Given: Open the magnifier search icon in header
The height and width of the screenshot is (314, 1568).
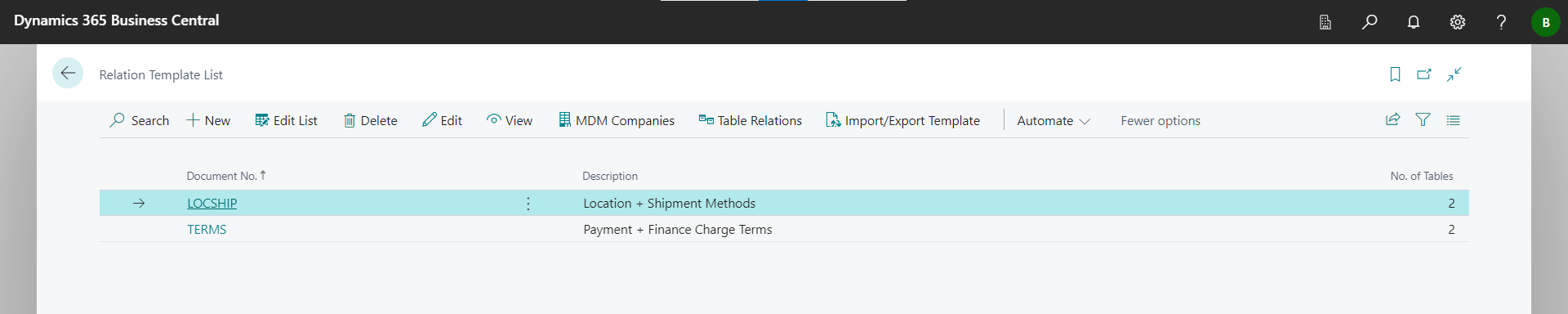Looking at the screenshot, I should point(1370,22).
